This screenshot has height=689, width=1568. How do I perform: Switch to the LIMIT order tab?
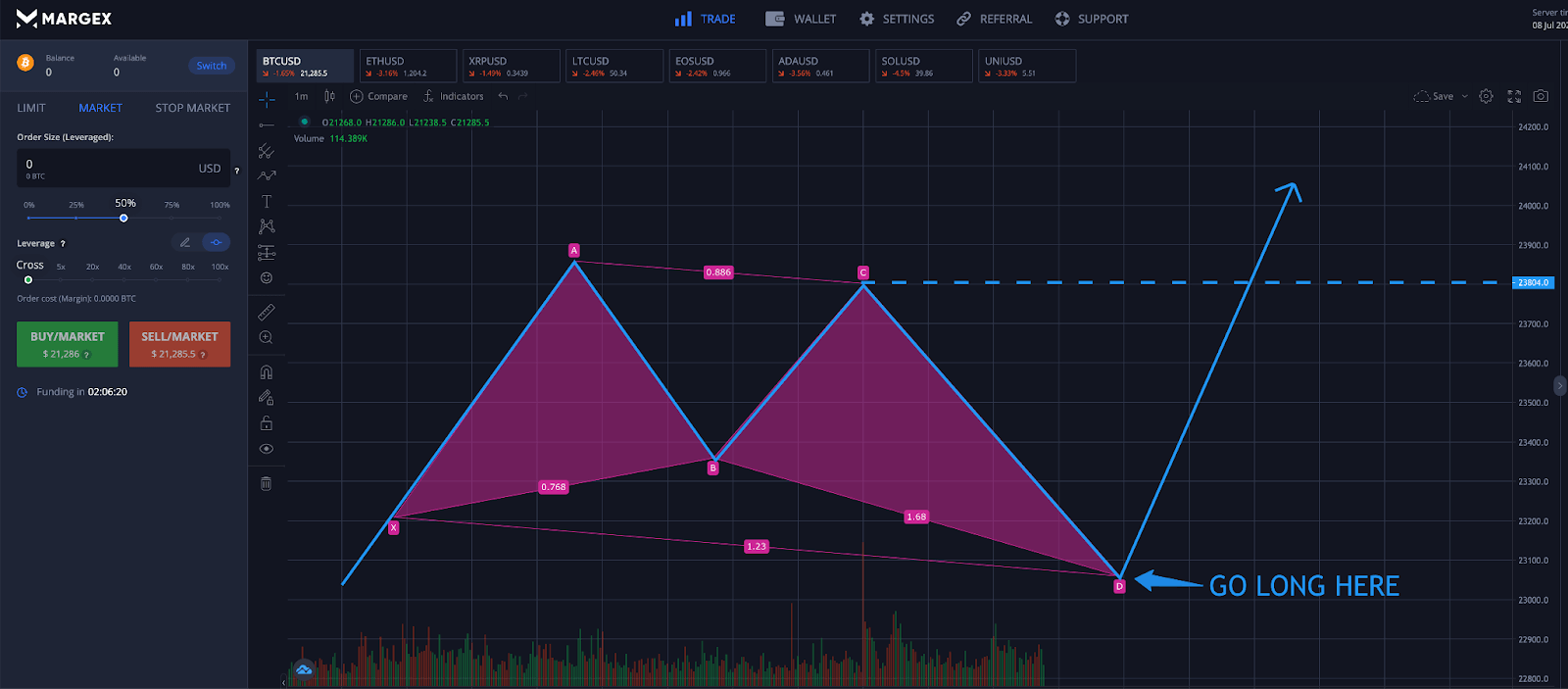click(31, 108)
